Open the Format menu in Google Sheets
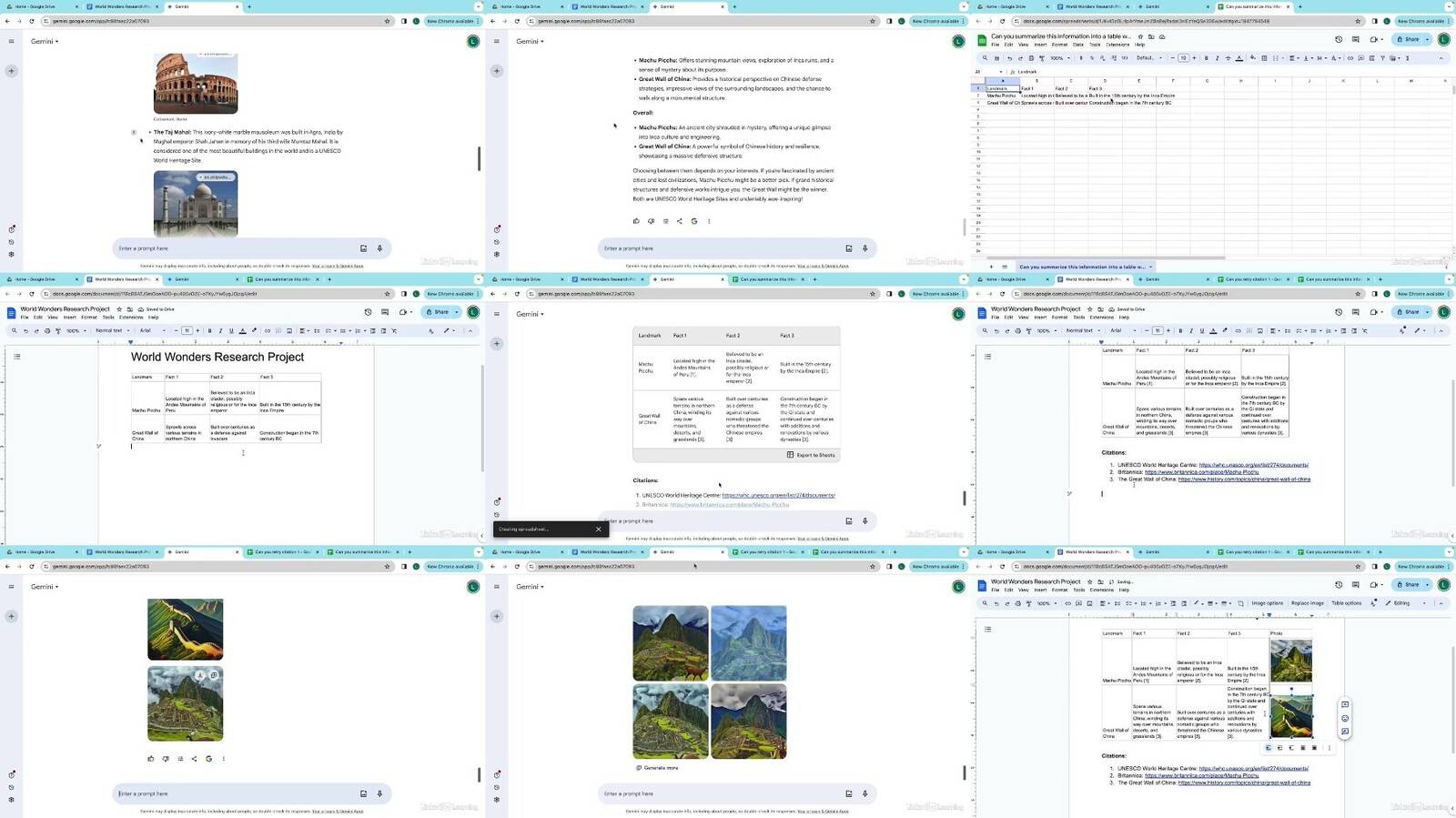The width and height of the screenshot is (1456, 818). [1059, 45]
